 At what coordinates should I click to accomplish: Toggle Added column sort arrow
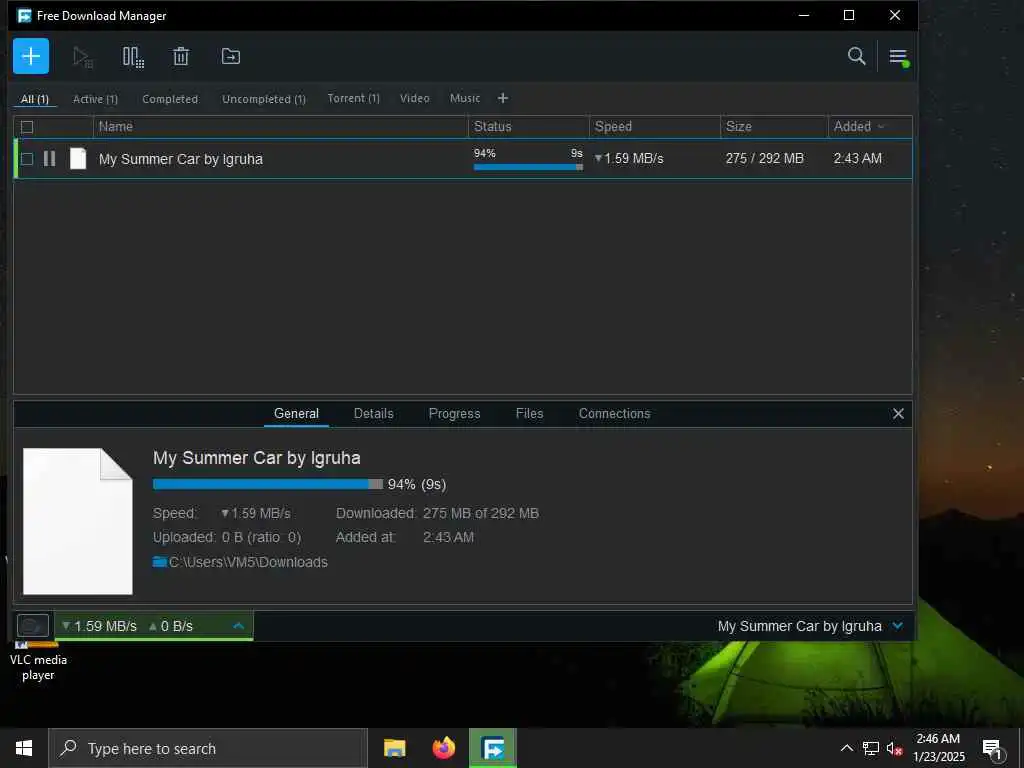[881, 127]
